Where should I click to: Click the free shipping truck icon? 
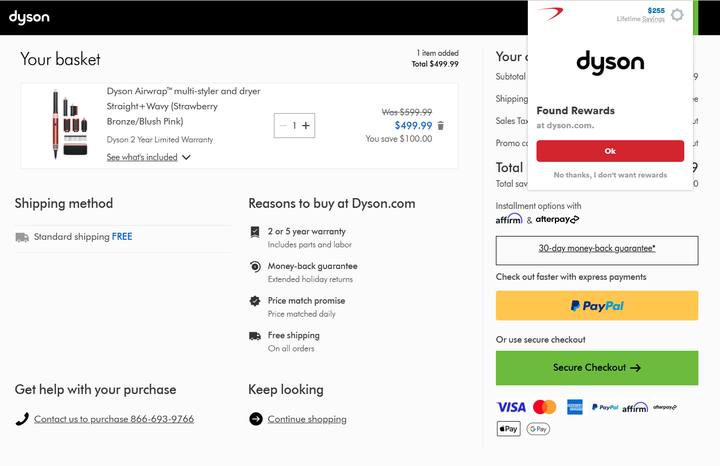[255, 336]
